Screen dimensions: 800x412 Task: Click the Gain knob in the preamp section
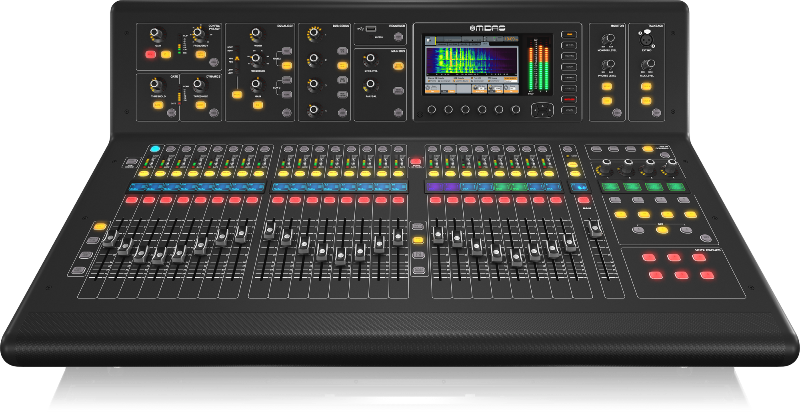[156, 35]
